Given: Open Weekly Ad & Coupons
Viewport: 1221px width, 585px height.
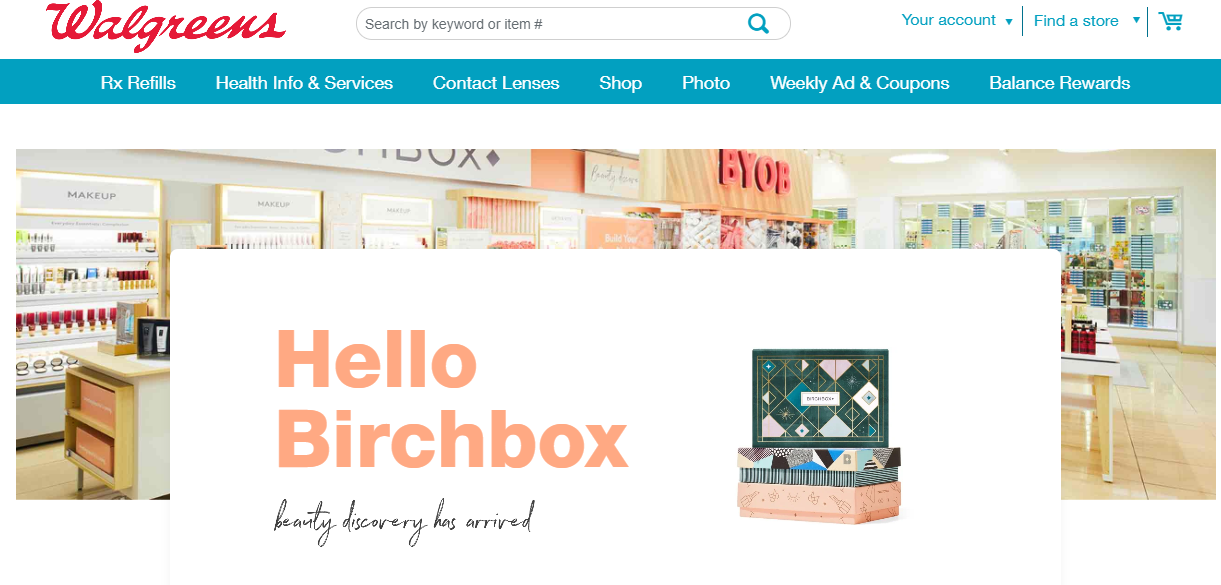Looking at the screenshot, I should 860,83.
